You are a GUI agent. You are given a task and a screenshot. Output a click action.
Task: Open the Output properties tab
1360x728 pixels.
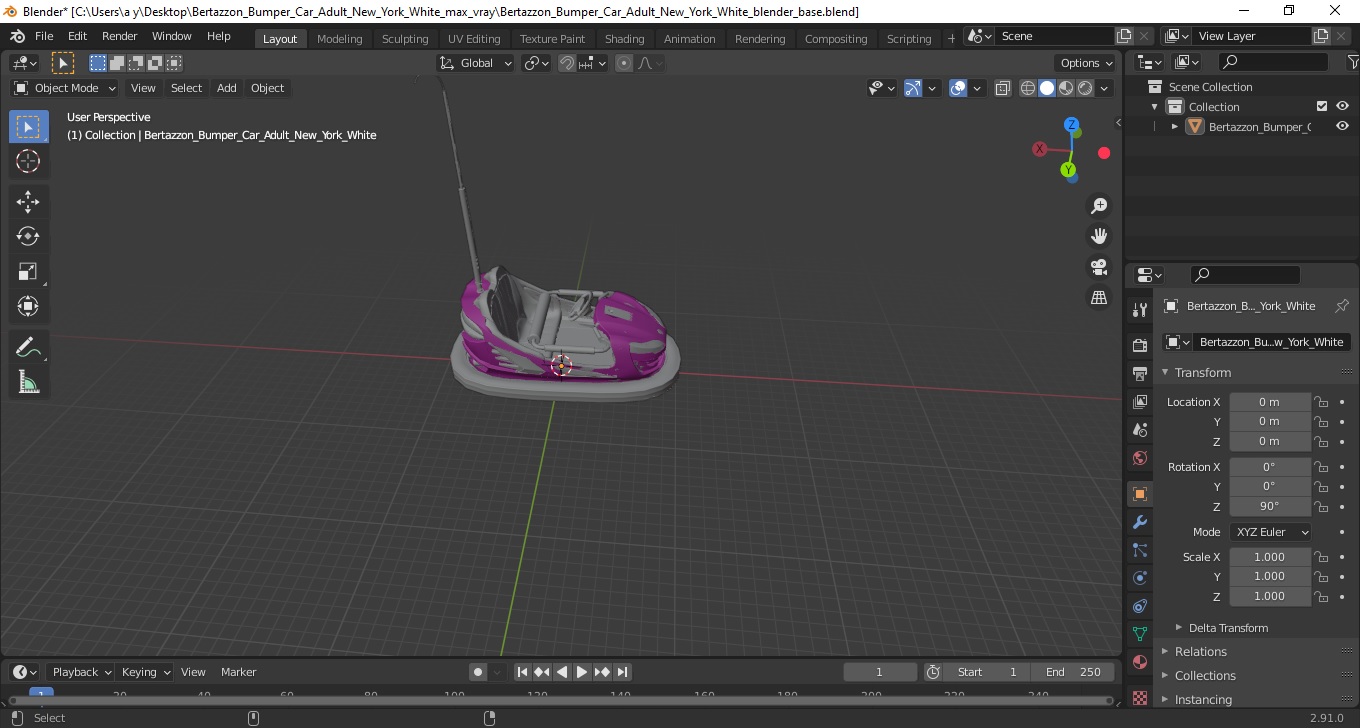[x=1140, y=374]
